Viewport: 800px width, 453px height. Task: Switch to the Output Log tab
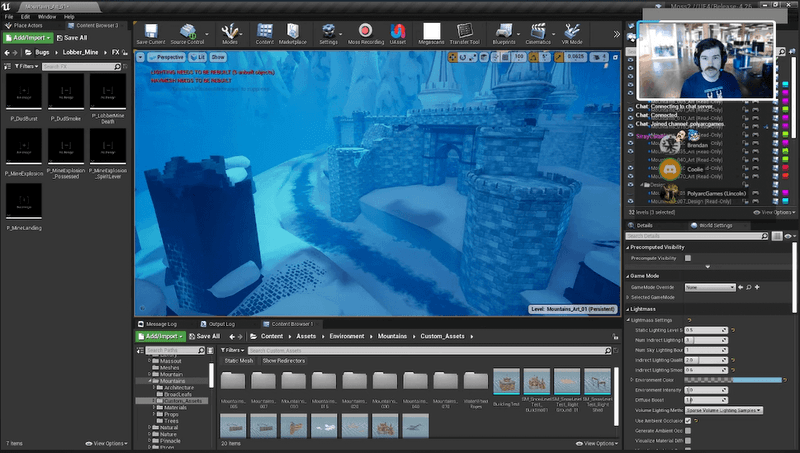click(220, 324)
